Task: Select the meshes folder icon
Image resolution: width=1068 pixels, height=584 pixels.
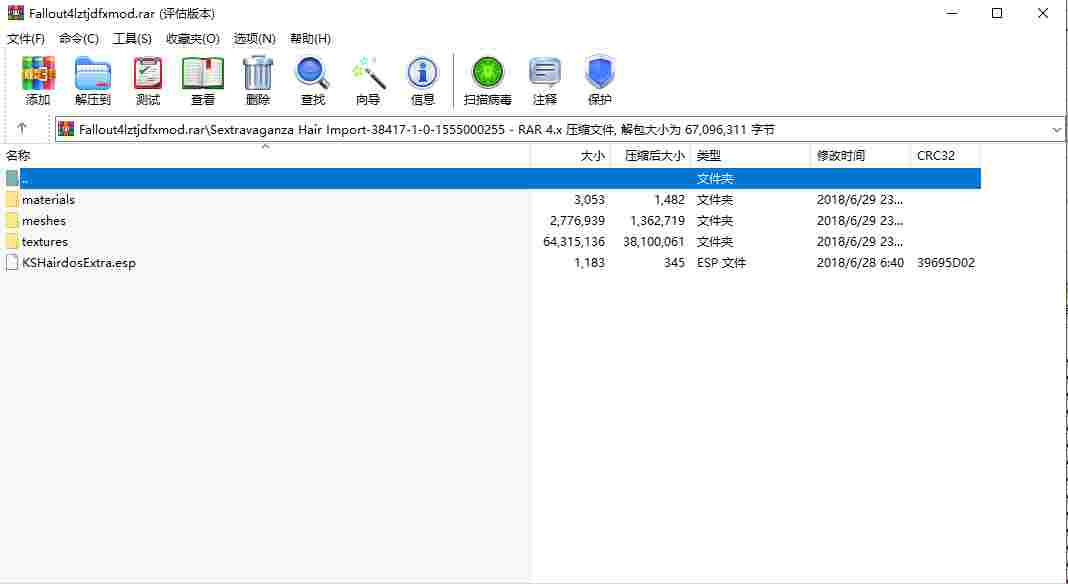Action: click(x=12, y=221)
